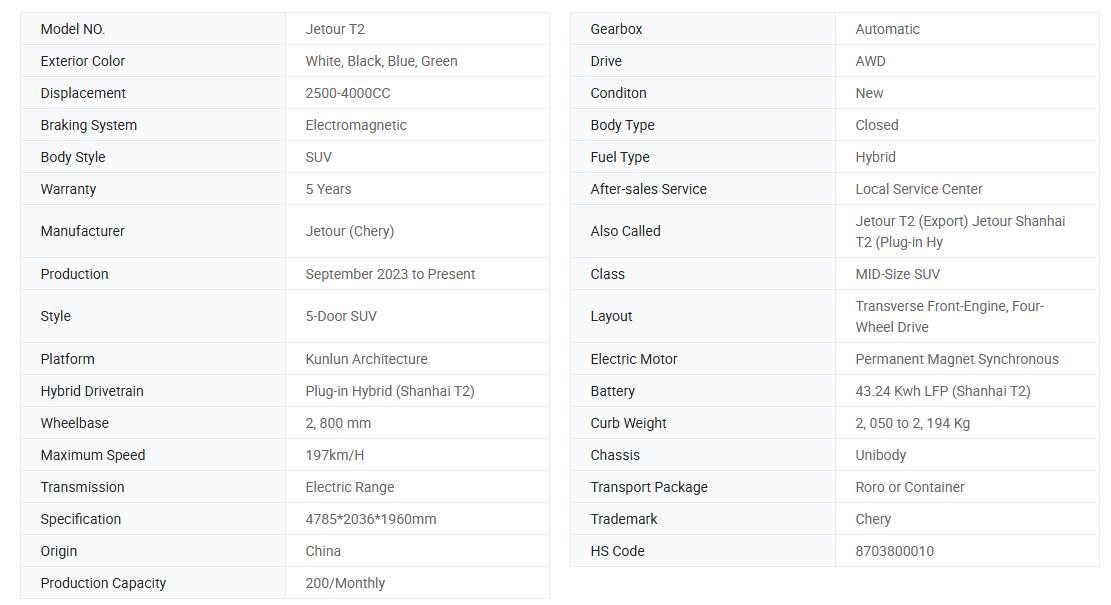Select the 197km/H maximum speed value
The width and height of the screenshot is (1111, 605).
coord(334,455)
